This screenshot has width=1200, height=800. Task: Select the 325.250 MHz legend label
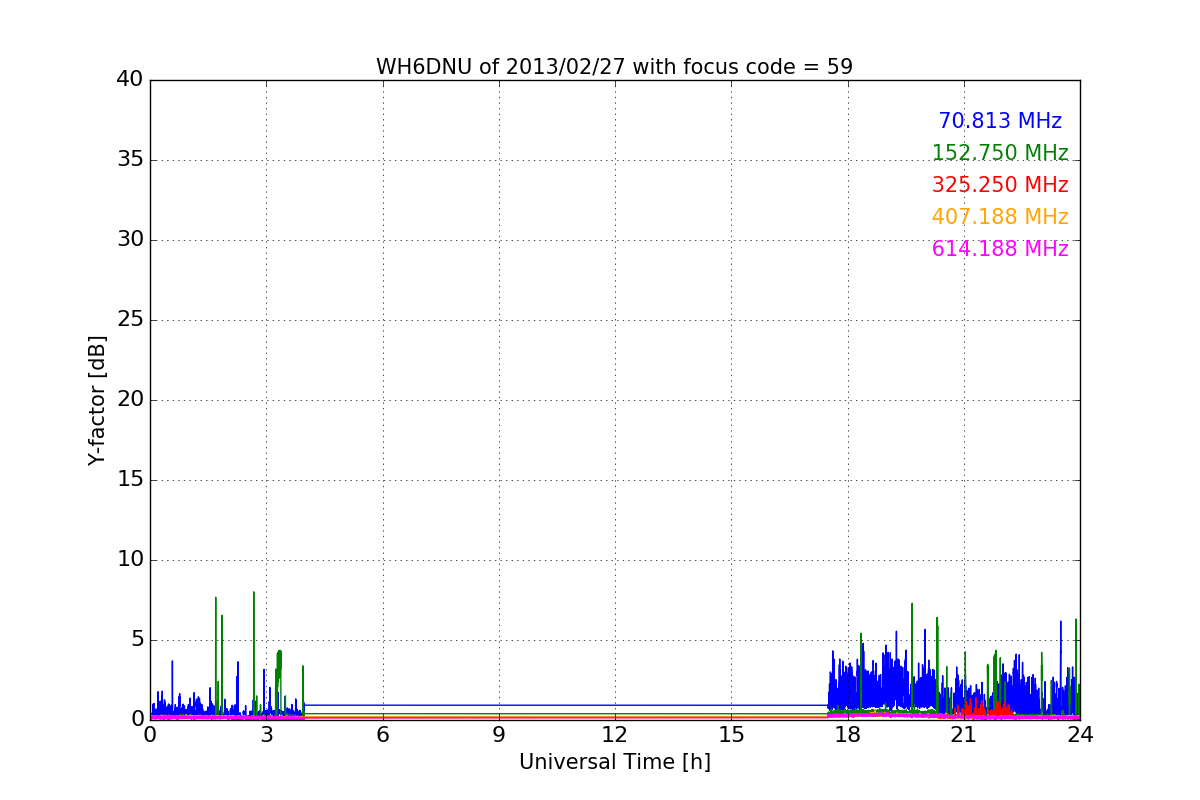click(1000, 185)
